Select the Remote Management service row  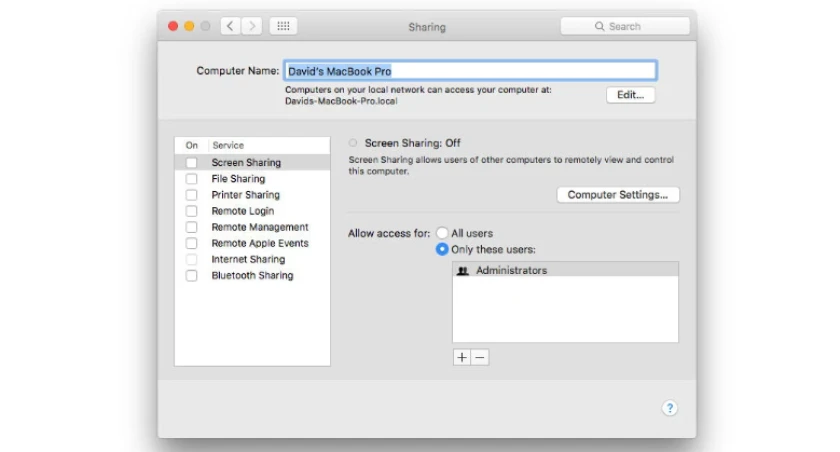[x=252, y=227]
